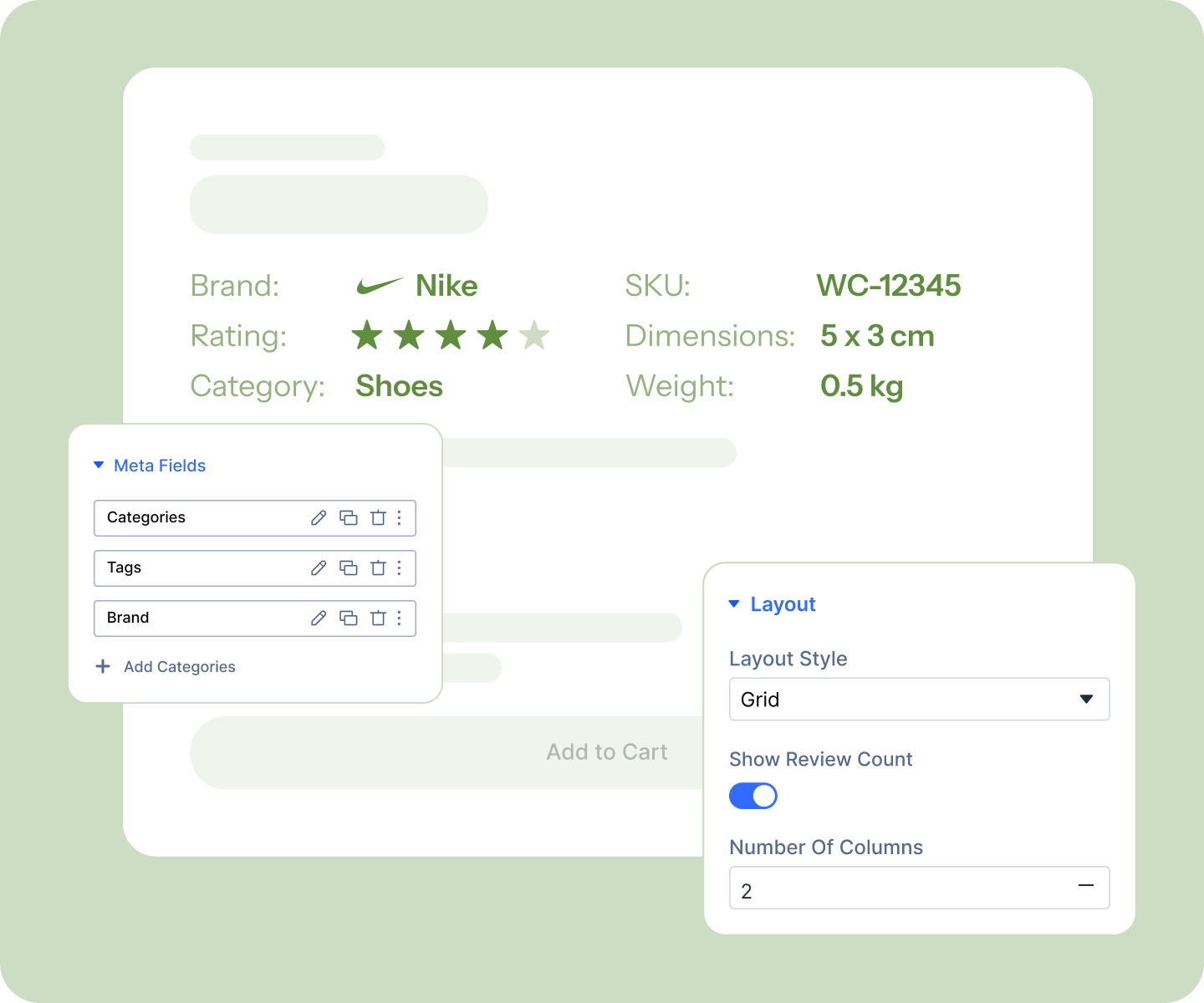Duplicate the Brand meta field
Viewport: 1204px width, 1003px height.
(349, 619)
